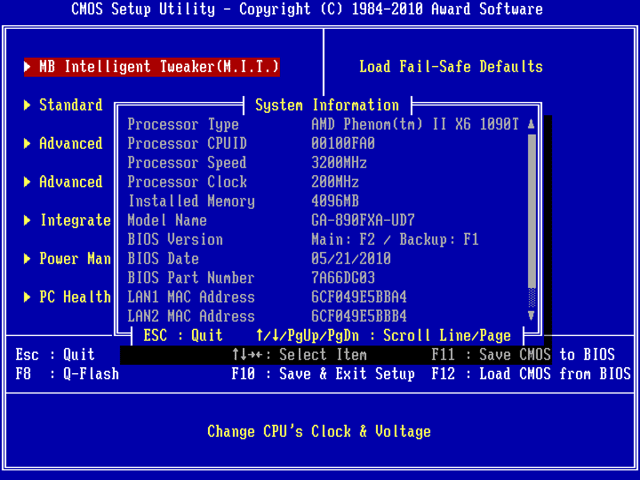This screenshot has width=640, height=480.
Task: Click the 6CF049E5BBA4 value
Action: click(359, 297)
